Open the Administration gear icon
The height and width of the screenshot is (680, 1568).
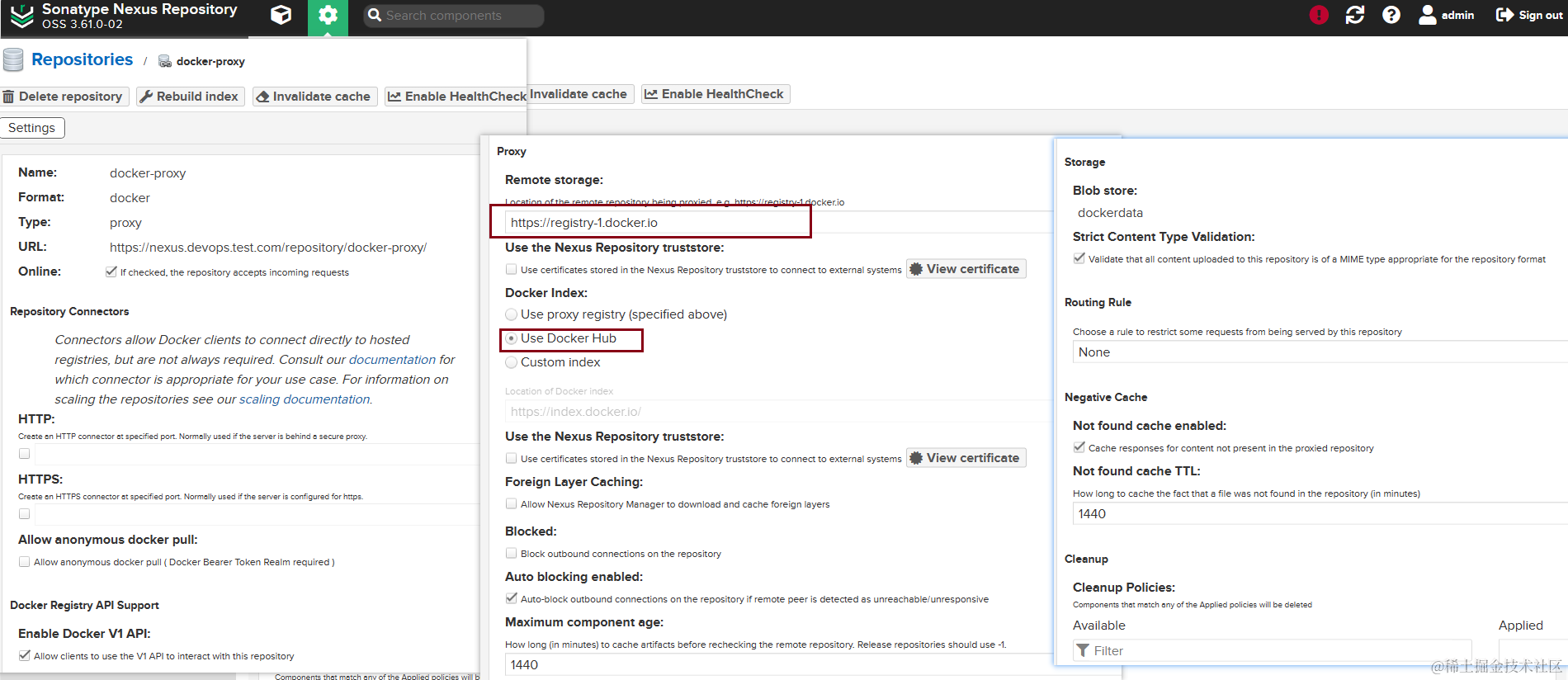[x=328, y=16]
